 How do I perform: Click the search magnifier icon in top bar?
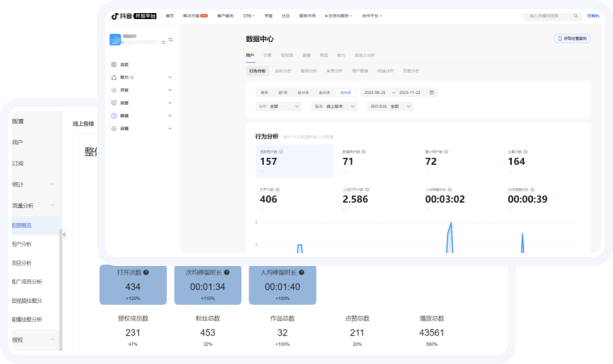(575, 16)
